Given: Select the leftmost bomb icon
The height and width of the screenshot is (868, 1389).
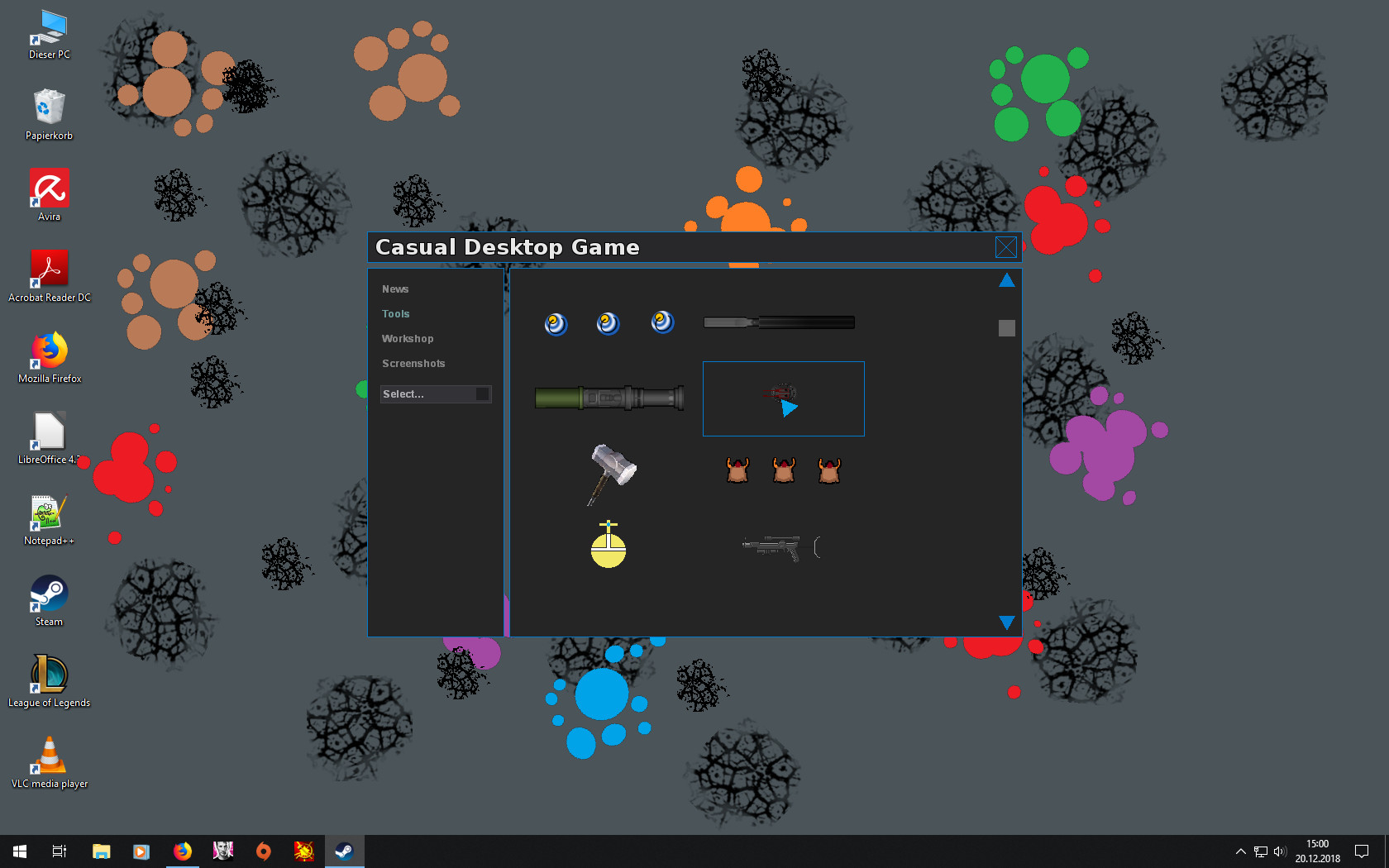Looking at the screenshot, I should coord(556,324).
